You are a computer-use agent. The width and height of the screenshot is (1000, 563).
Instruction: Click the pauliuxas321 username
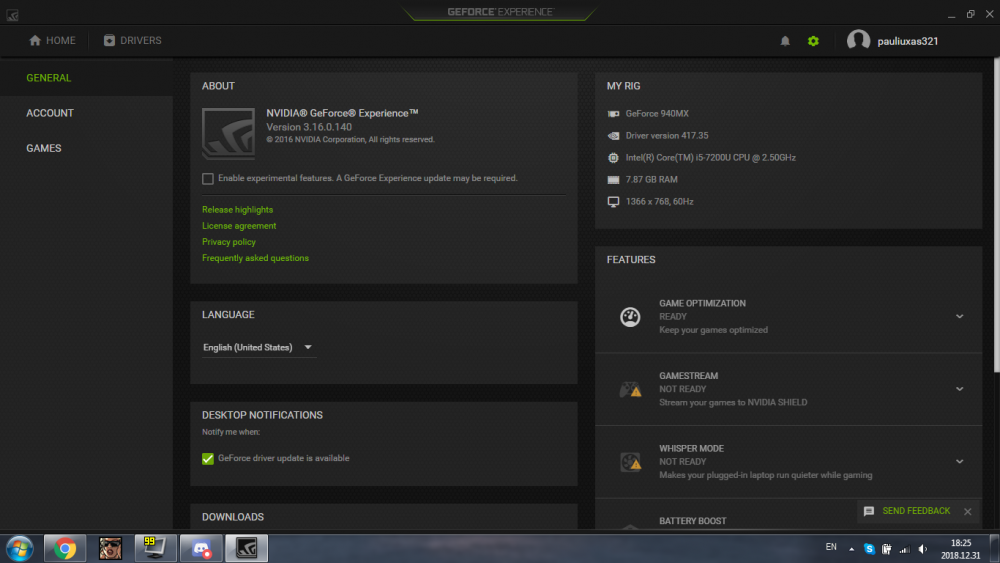click(908, 41)
